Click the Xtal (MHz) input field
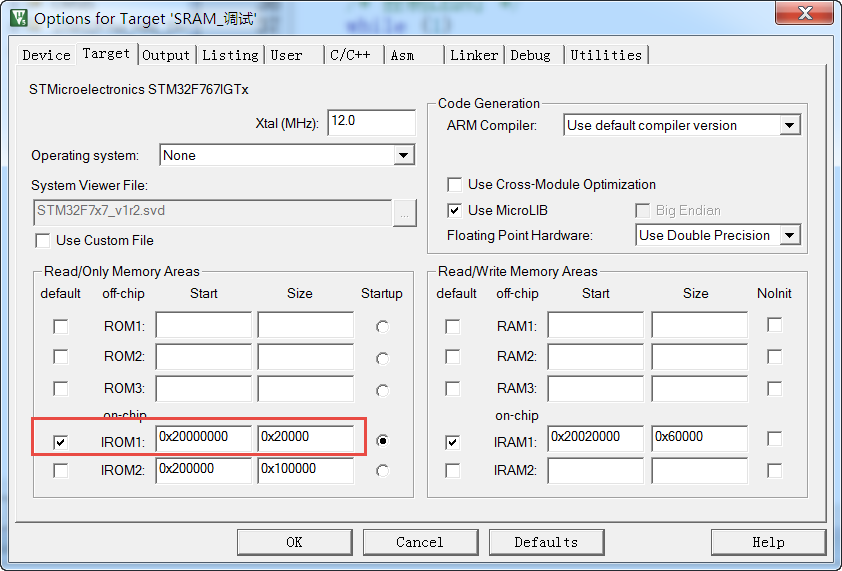This screenshot has height=571, width=842. click(372, 122)
